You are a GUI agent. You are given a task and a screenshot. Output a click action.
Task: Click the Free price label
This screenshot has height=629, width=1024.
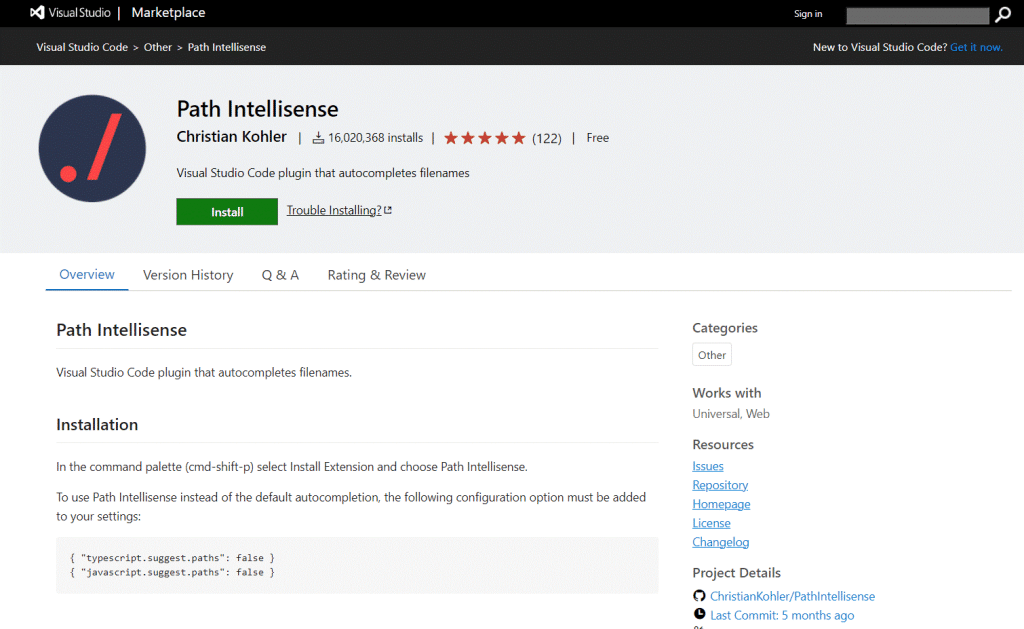pos(598,138)
